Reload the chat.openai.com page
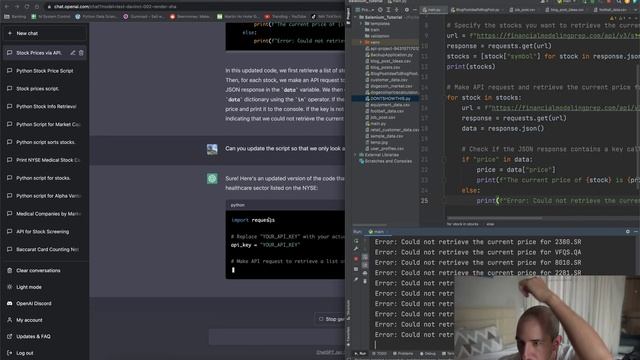 (27, 7)
